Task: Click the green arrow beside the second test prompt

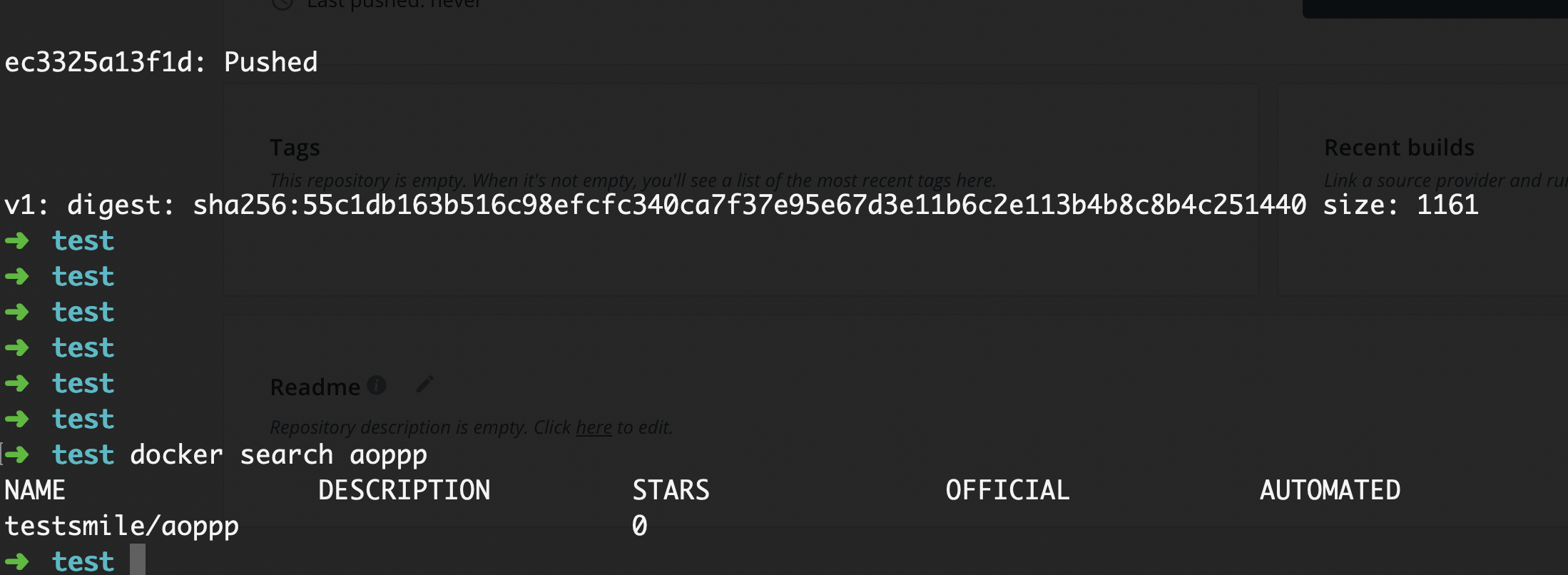Action: point(17,276)
